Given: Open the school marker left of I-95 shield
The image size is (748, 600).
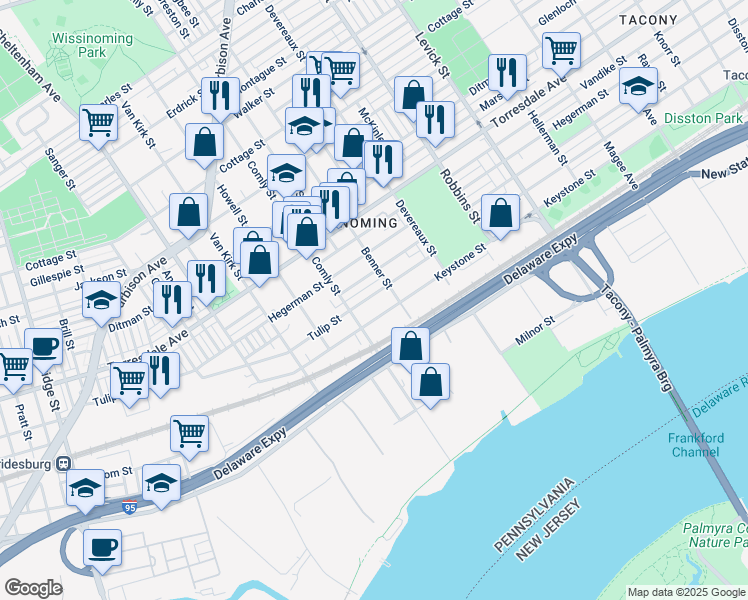Looking at the screenshot, I should pyautogui.click(x=85, y=489).
